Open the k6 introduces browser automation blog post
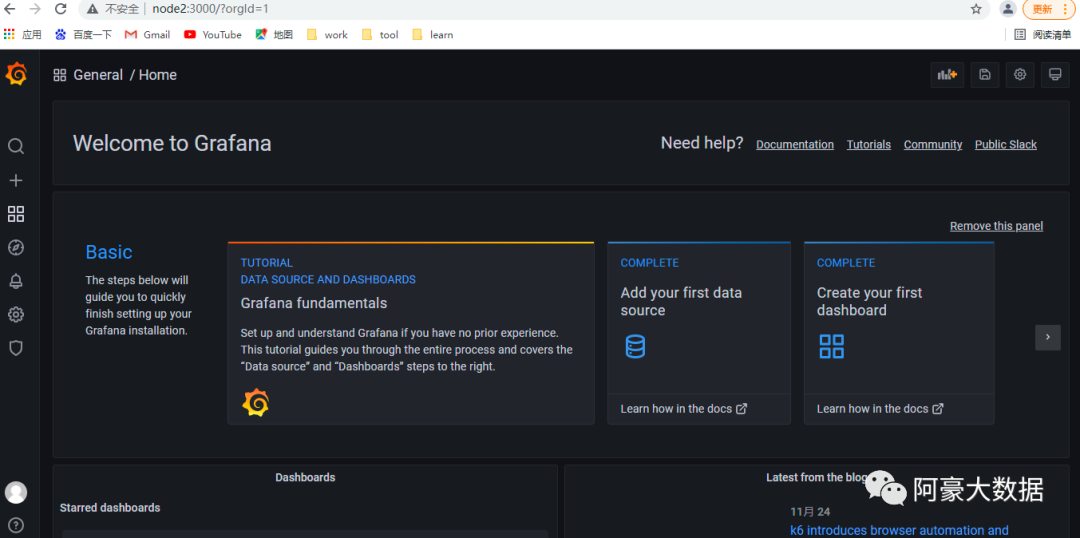1080x538 pixels. (899, 530)
